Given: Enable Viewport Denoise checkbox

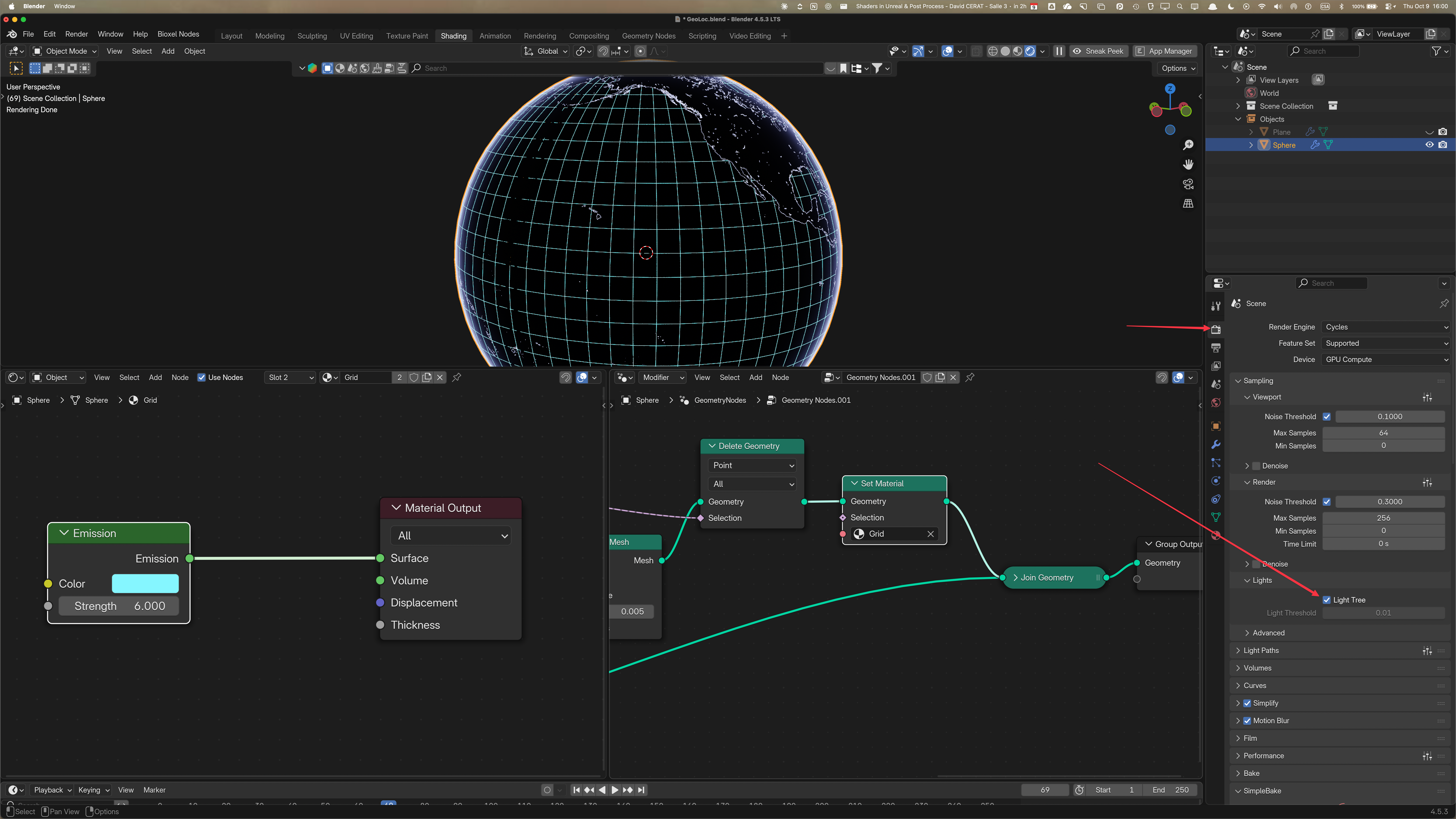Looking at the screenshot, I should tap(1256, 466).
